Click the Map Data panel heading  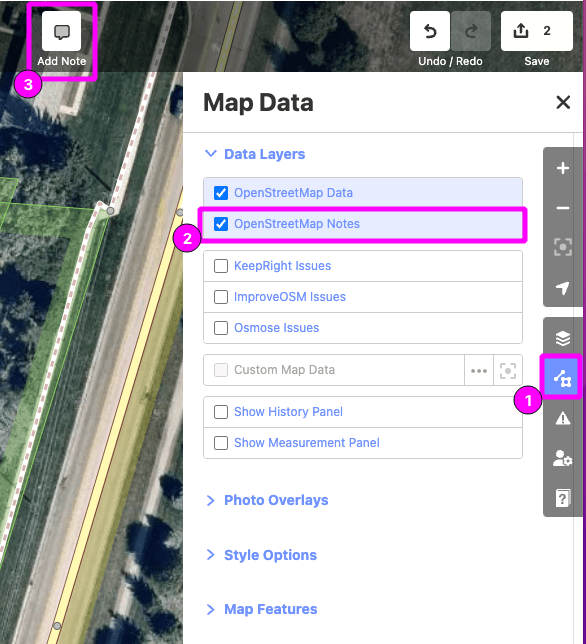pos(258,102)
